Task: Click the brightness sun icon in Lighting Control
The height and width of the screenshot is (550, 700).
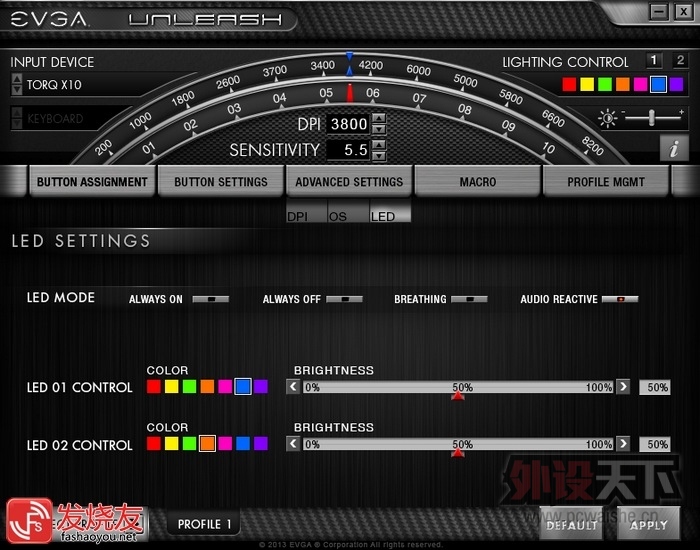Action: 608,118
